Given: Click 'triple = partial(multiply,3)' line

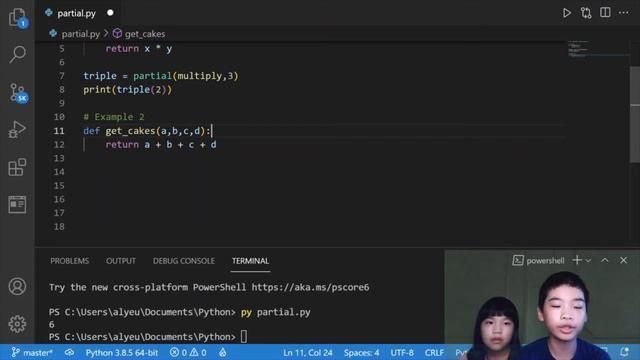Looking at the screenshot, I should click(x=161, y=76).
